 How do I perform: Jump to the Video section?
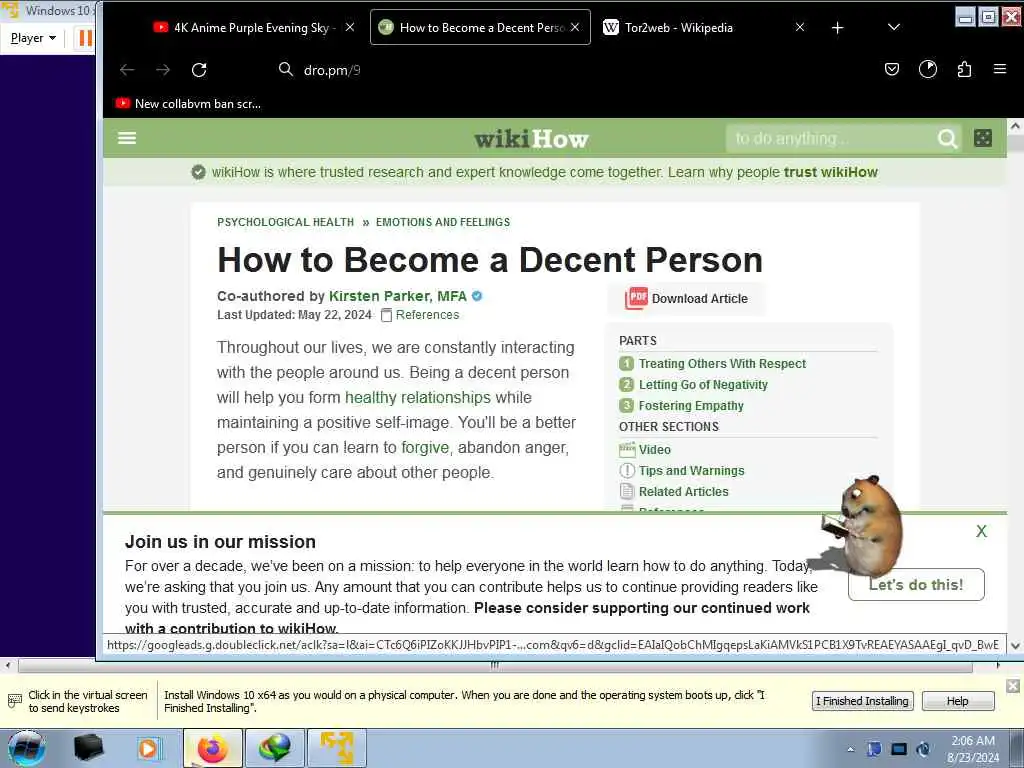[654, 449]
